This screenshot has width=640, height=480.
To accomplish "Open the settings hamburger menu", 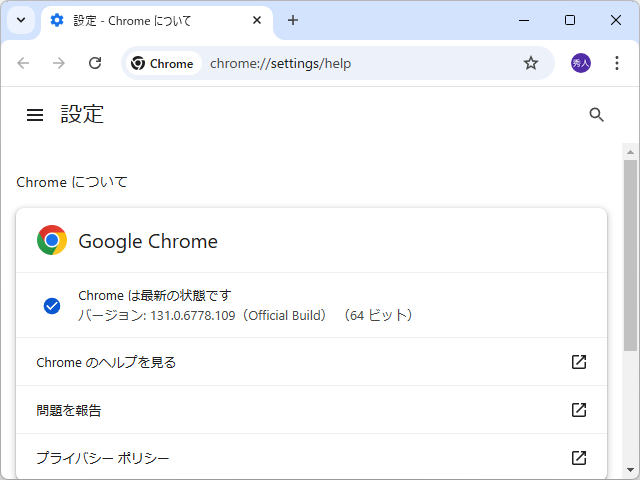I will click(x=35, y=115).
